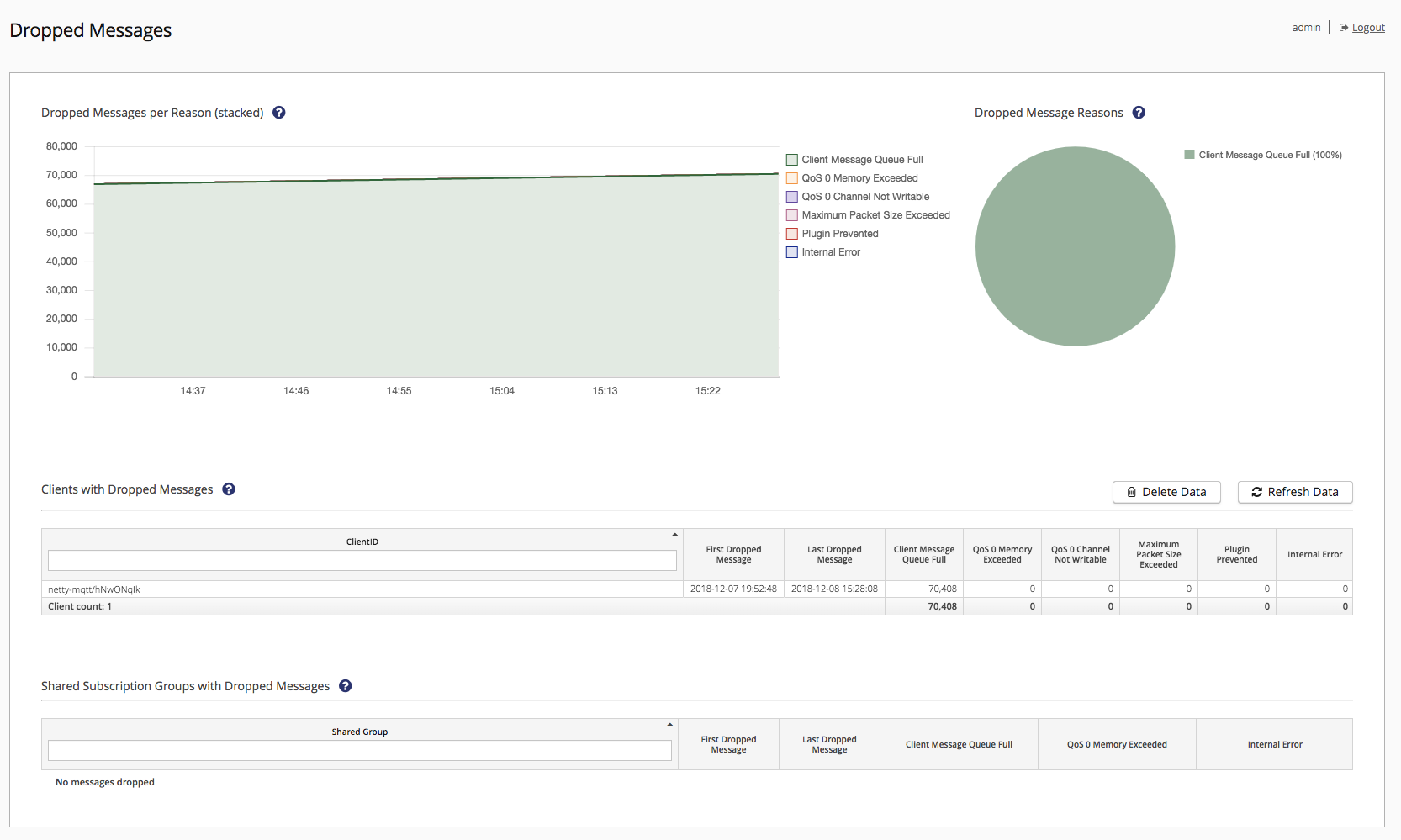This screenshot has width=1401, height=840.
Task: Toggle Maximum Packet Size Exceeded legend swatch
Action: pyautogui.click(x=792, y=215)
